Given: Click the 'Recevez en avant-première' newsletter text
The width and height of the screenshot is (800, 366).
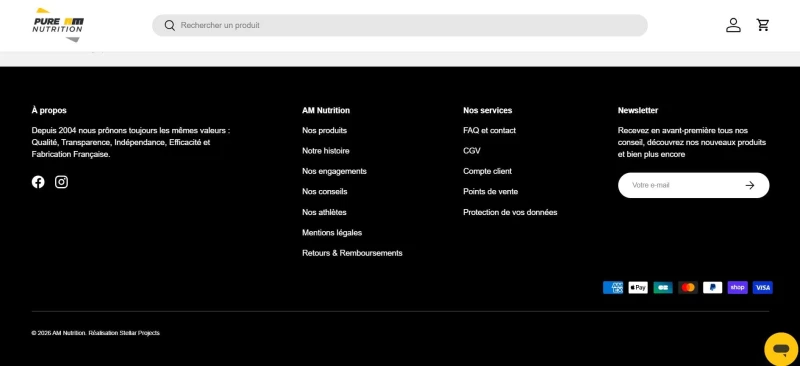Looking at the screenshot, I should (x=692, y=142).
